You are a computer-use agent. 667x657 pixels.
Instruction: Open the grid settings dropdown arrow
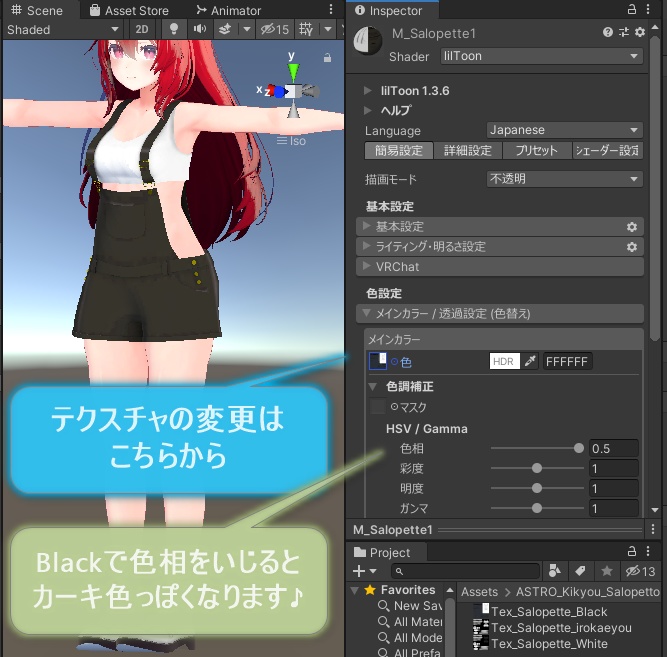328,29
